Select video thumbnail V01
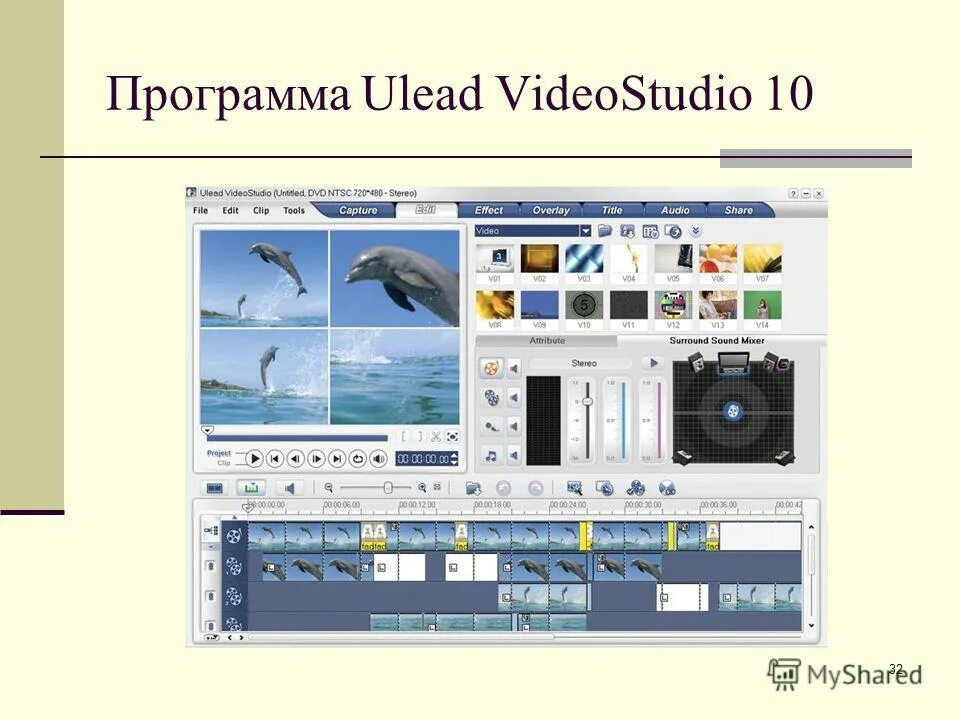Image resolution: width=960 pixels, height=720 pixels. 495,259
